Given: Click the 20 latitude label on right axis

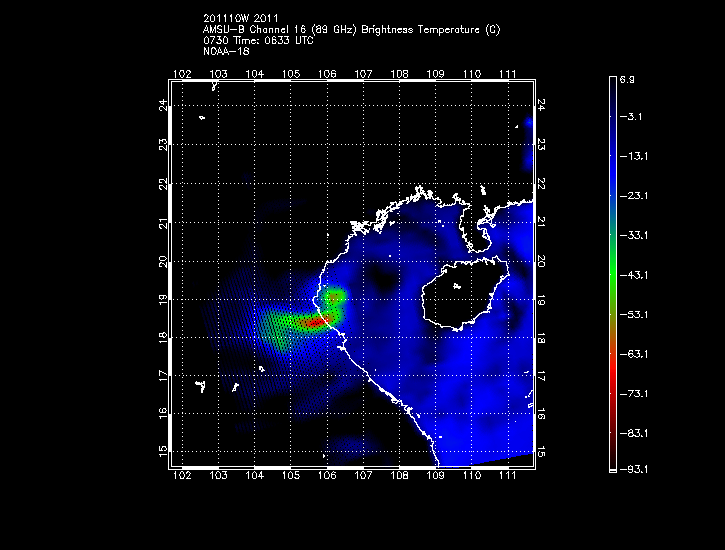Looking at the screenshot, I should (541, 260).
